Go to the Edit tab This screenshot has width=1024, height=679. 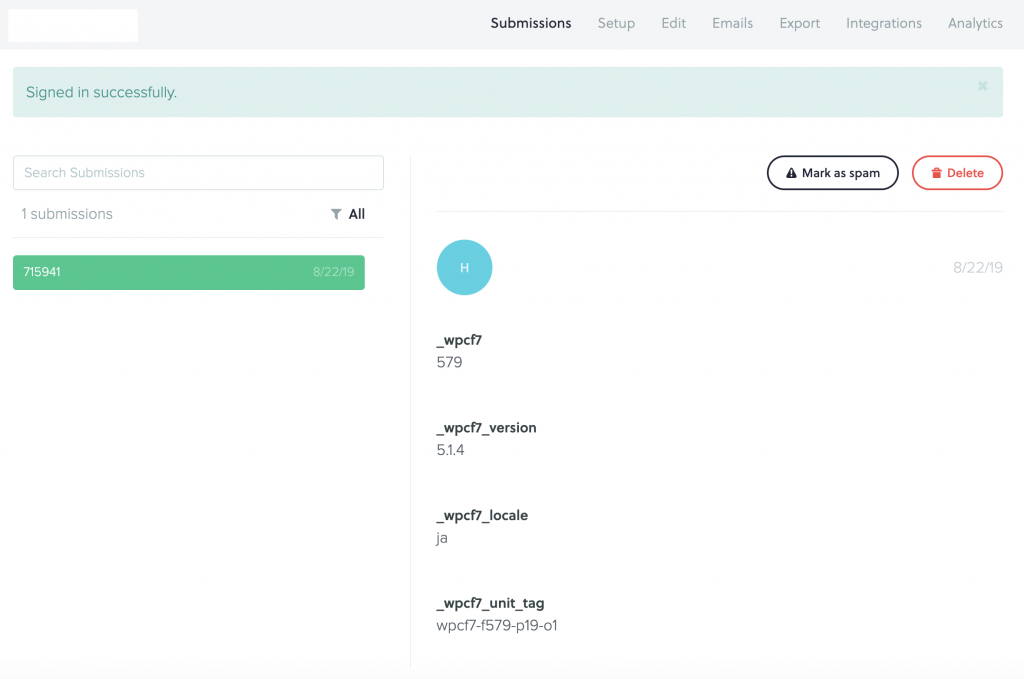pyautogui.click(x=673, y=24)
